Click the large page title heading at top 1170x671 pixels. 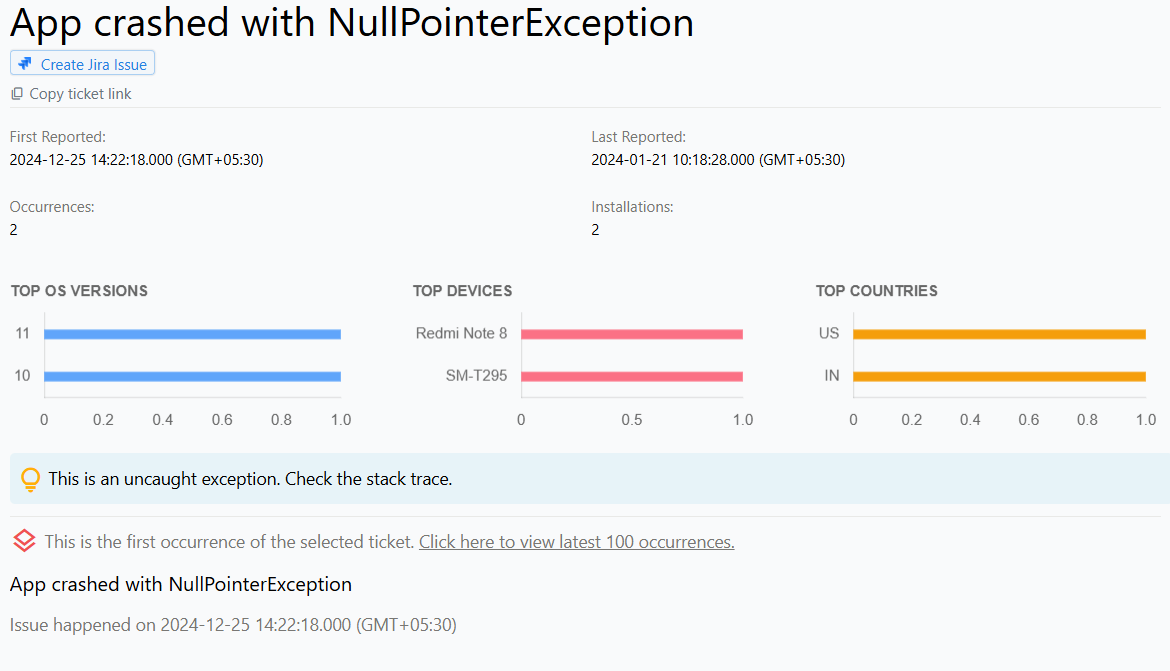click(x=351, y=23)
